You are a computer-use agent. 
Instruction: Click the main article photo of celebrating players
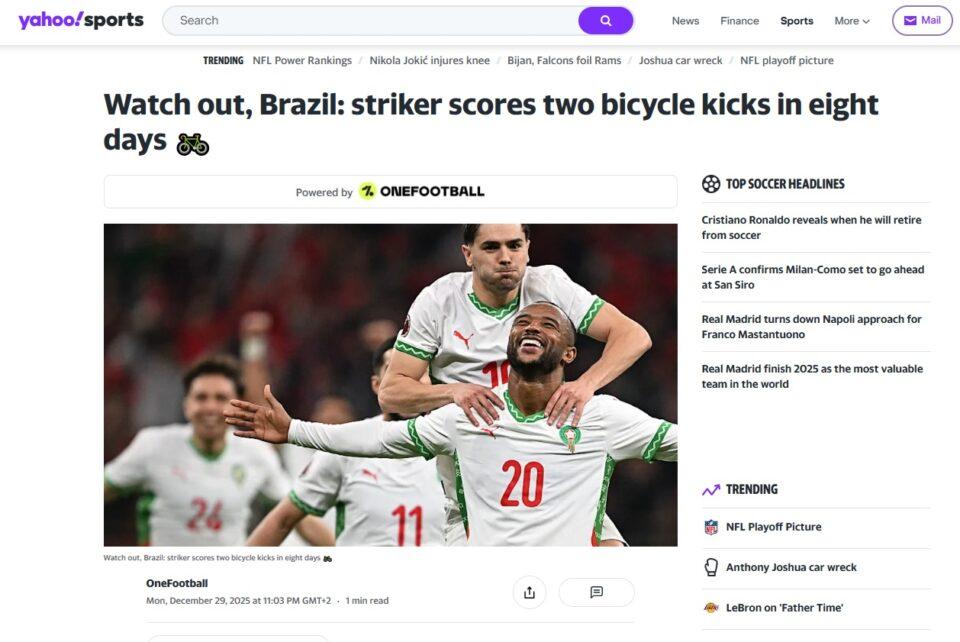pos(391,385)
